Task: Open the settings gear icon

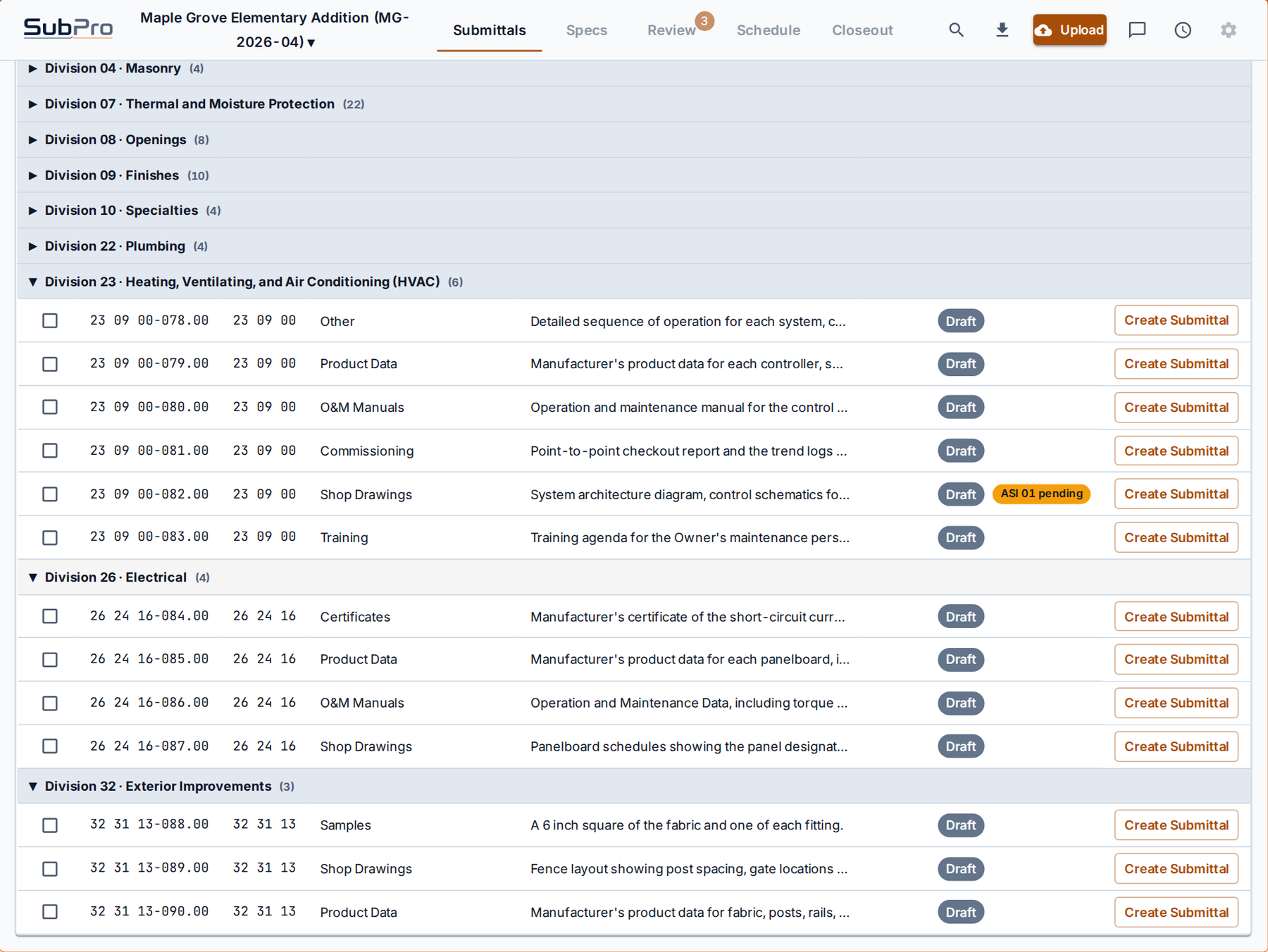Action: point(1229,30)
